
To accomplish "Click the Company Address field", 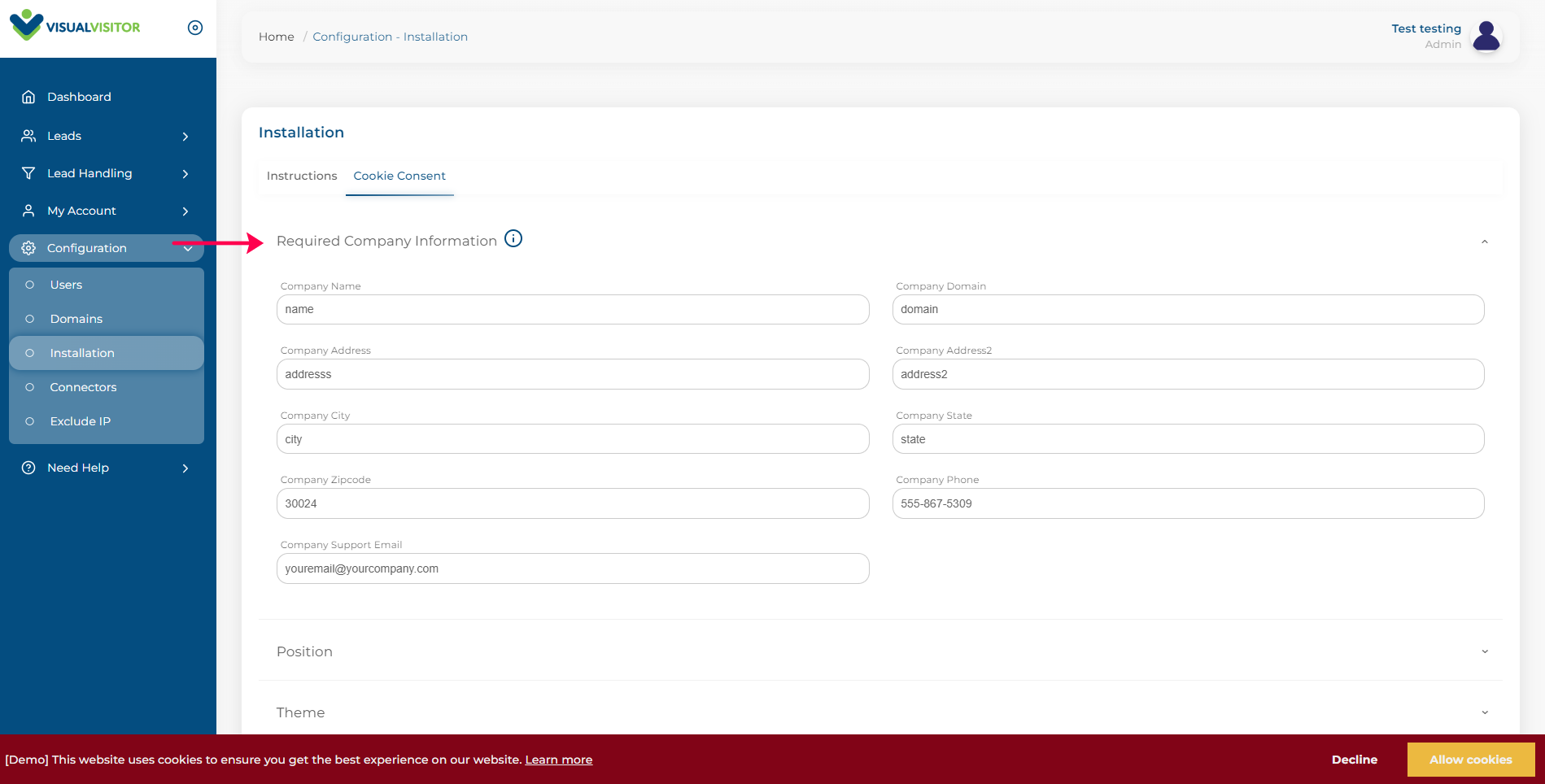I will pos(573,374).
